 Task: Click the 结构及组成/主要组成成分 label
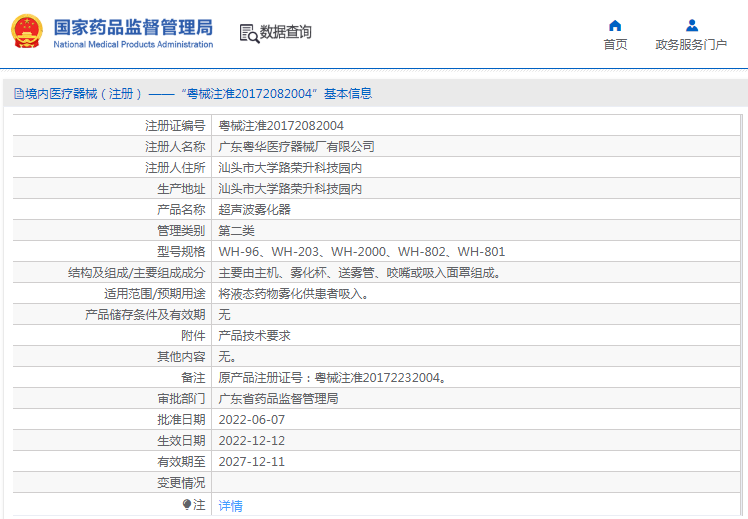[136, 272]
